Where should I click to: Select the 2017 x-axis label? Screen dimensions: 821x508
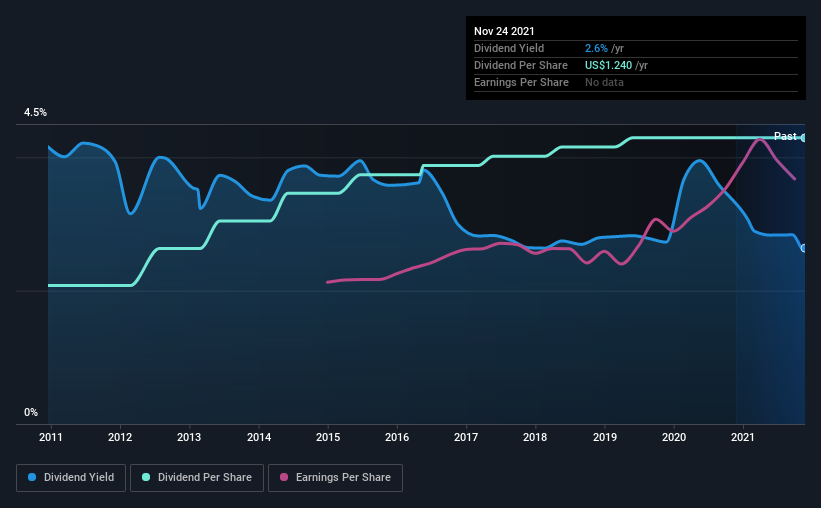(x=466, y=437)
